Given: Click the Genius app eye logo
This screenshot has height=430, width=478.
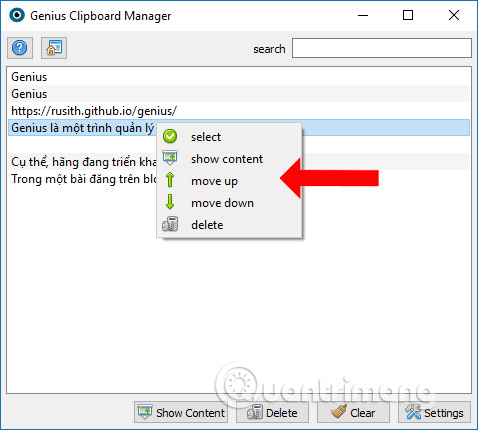Looking at the screenshot, I should pos(17,15).
